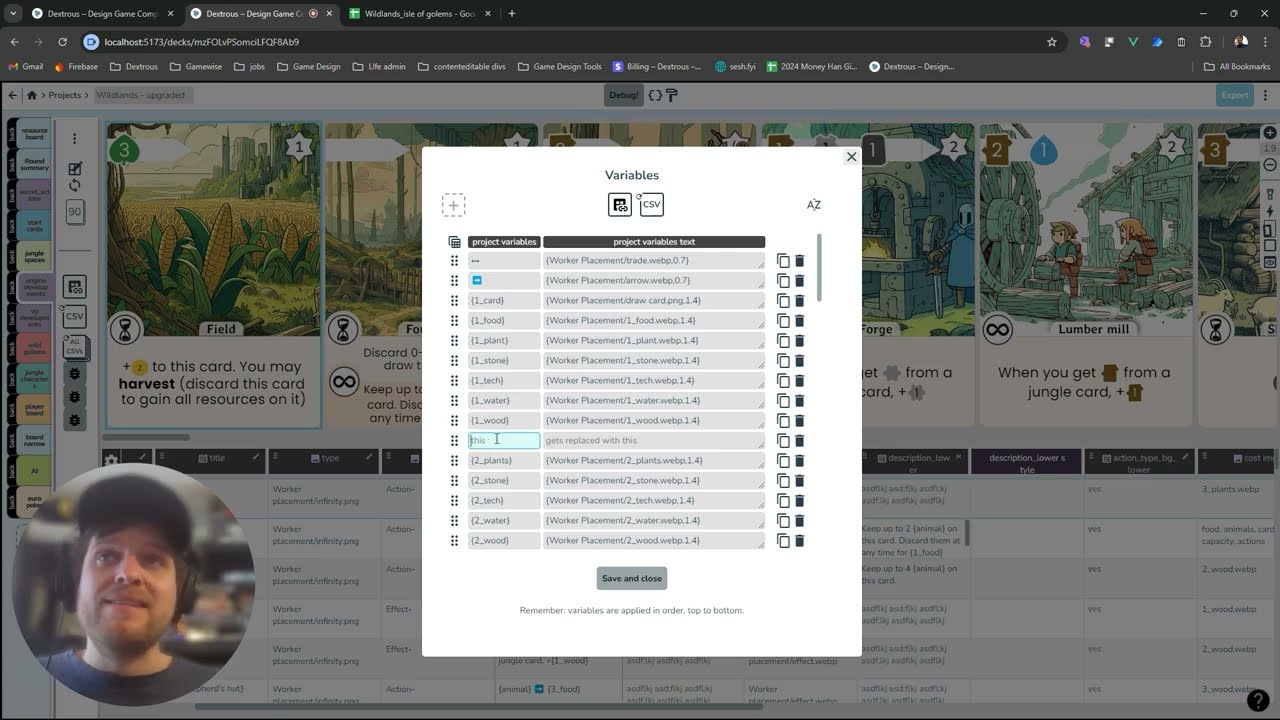The width and height of the screenshot is (1280, 720).
Task: Select the Field card thumbnail
Action: [214, 277]
